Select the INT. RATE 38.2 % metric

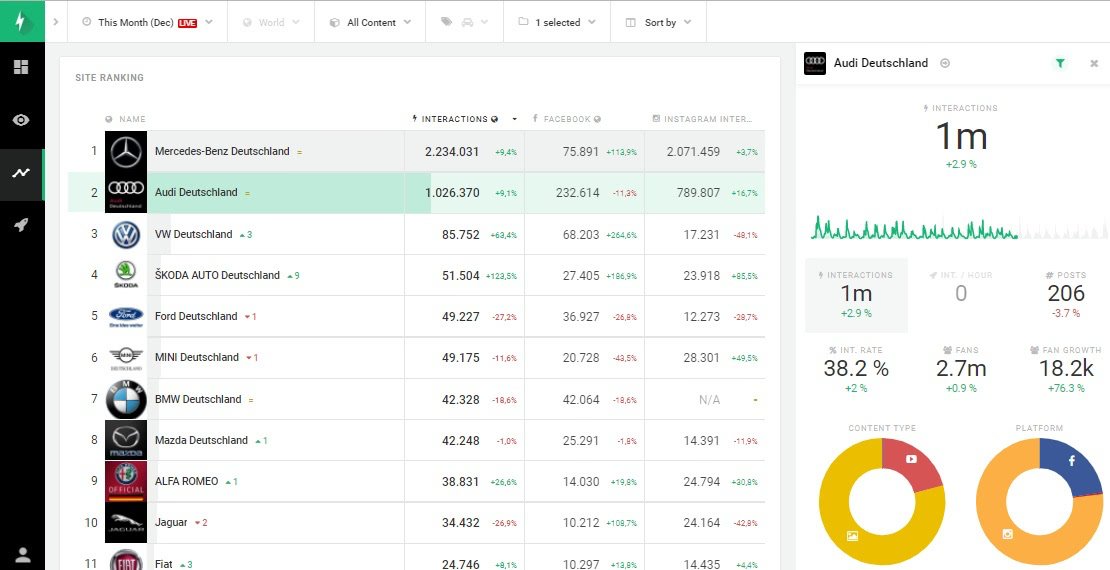coord(856,371)
